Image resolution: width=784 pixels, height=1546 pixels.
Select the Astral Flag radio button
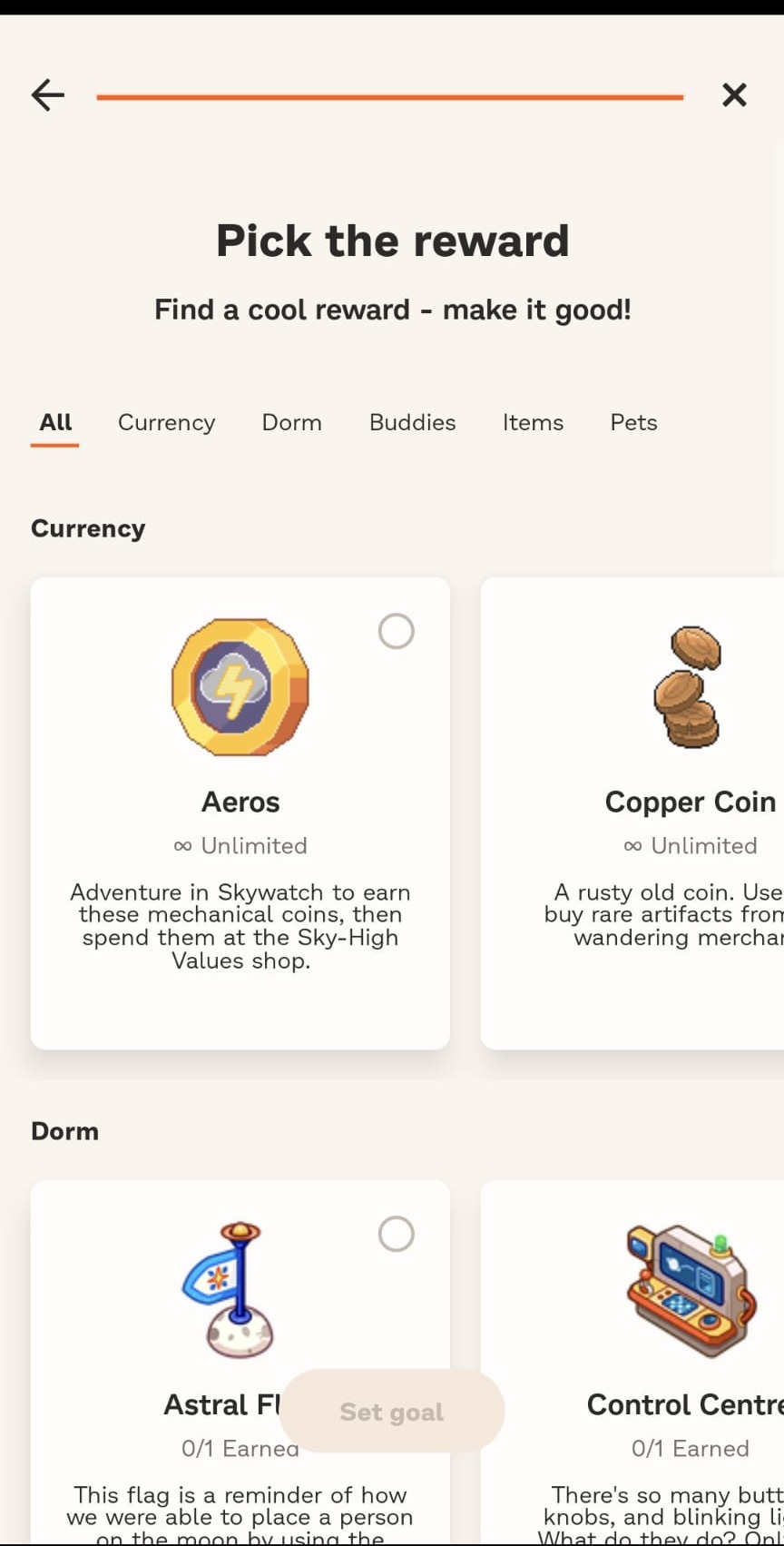tap(396, 1234)
